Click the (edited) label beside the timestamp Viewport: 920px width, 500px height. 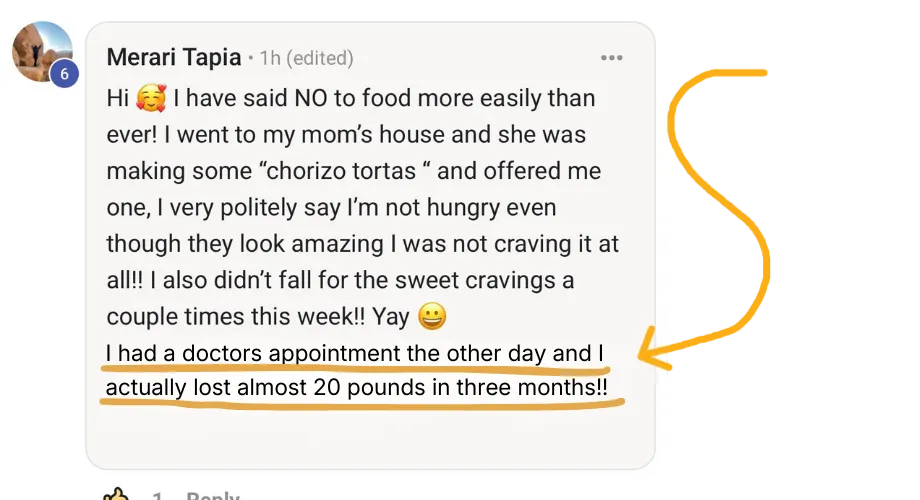click(x=320, y=58)
